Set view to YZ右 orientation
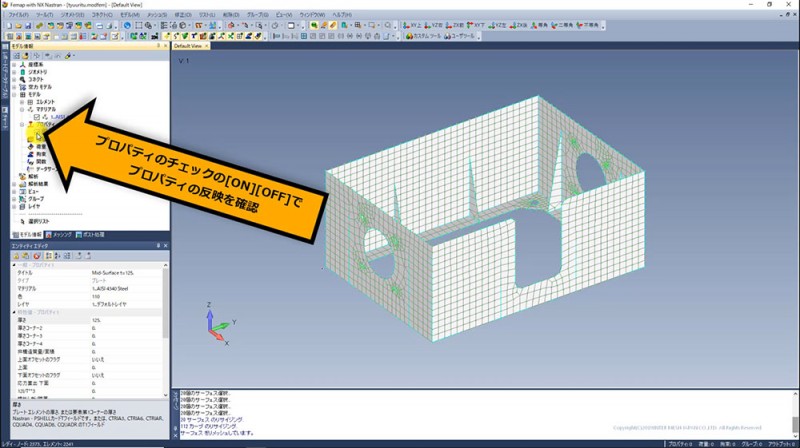800x448 pixels. [433, 25]
